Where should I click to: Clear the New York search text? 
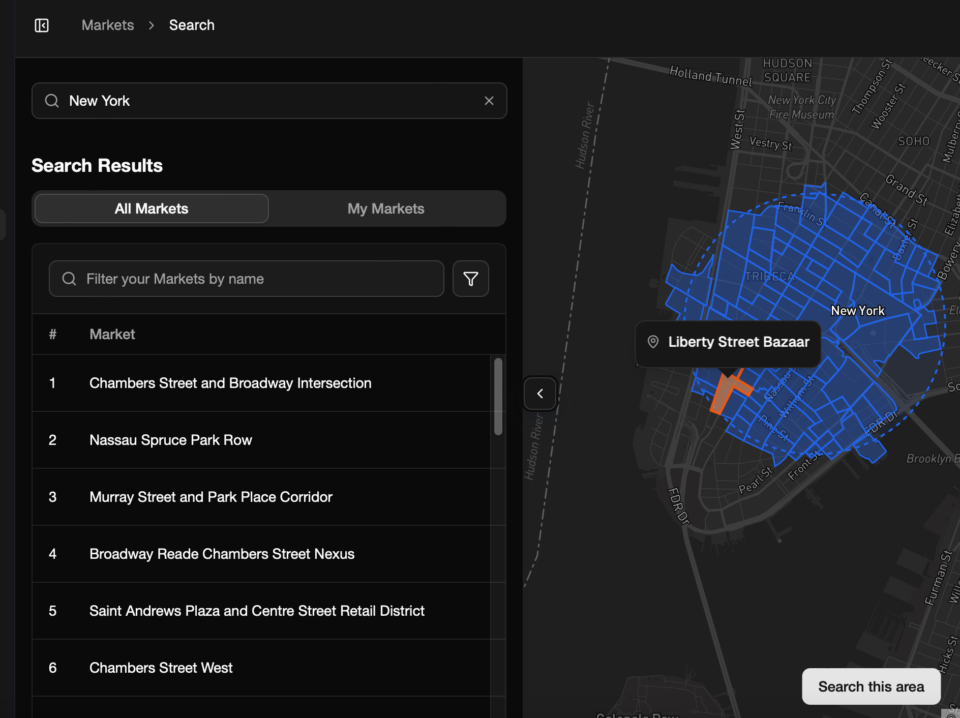point(489,101)
